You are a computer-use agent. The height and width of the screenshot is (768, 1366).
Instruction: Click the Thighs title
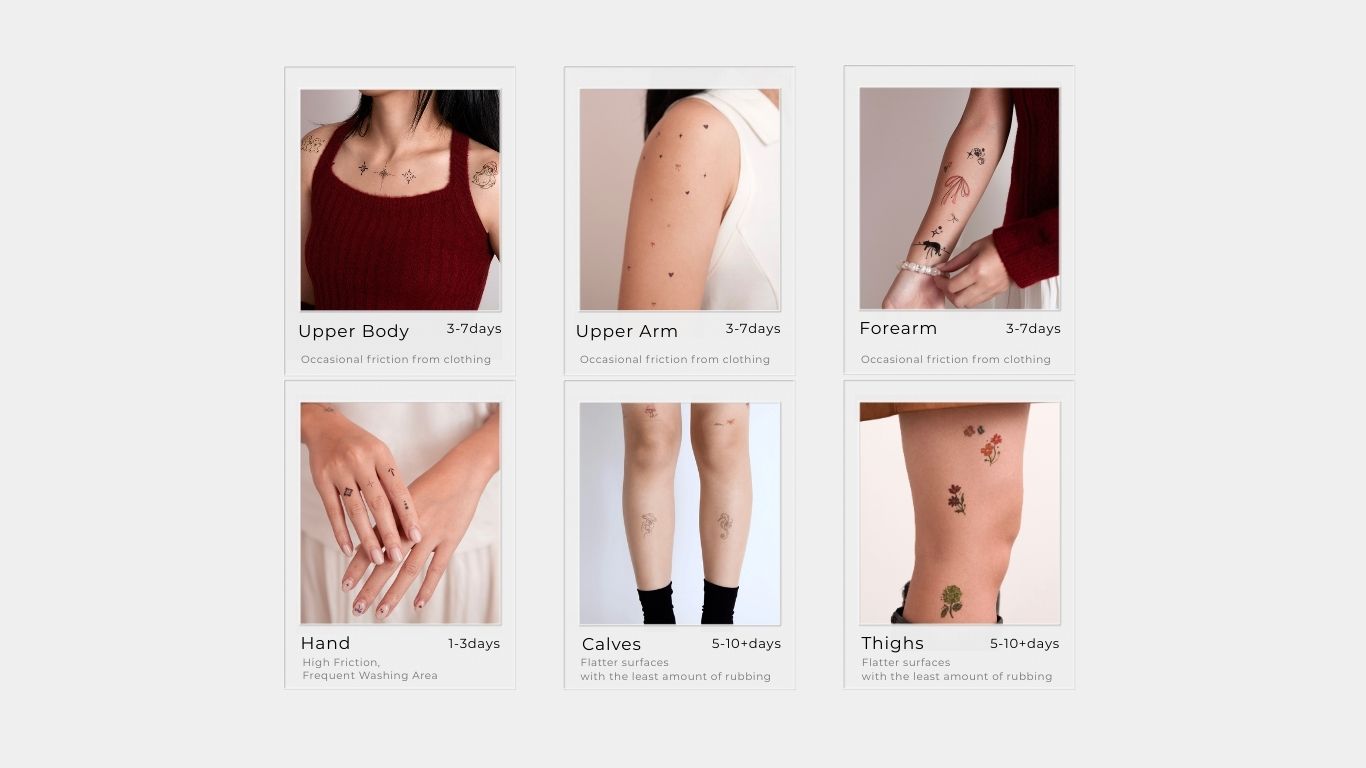(892, 643)
